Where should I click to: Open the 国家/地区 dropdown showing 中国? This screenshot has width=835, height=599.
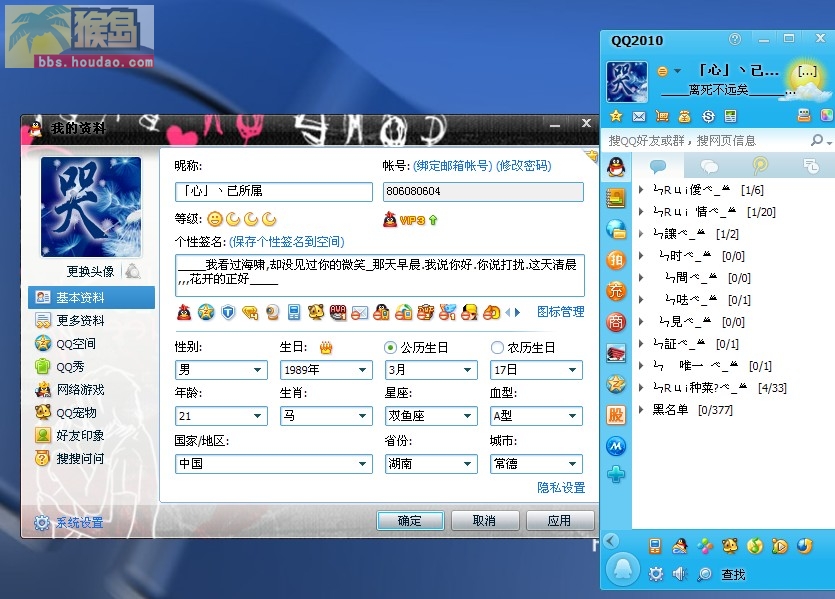274,464
